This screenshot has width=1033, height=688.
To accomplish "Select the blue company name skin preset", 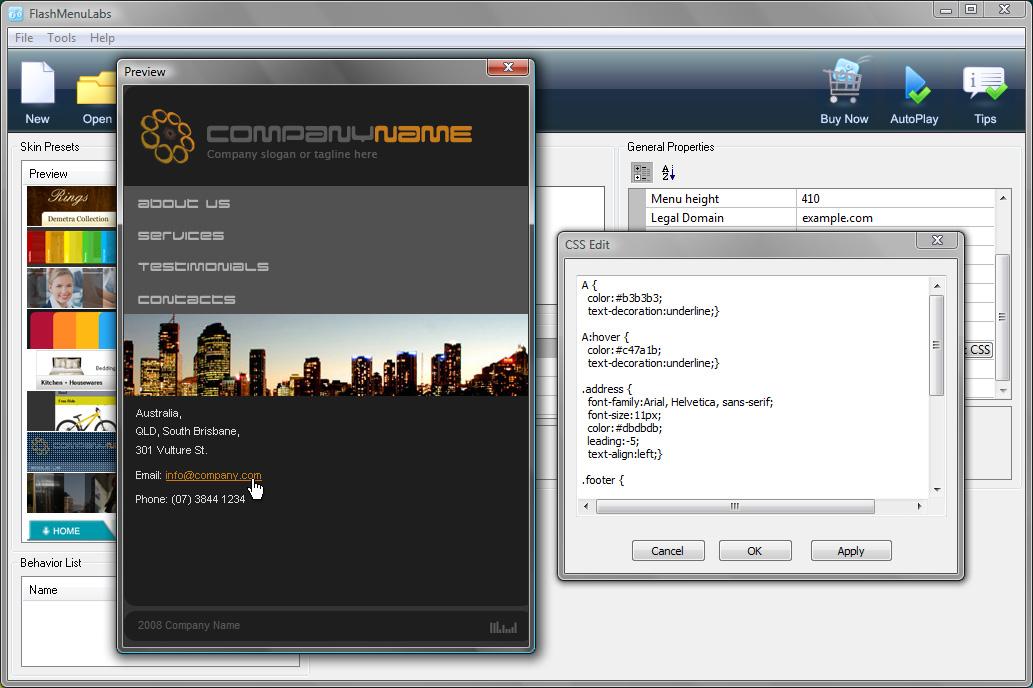I will 71,452.
